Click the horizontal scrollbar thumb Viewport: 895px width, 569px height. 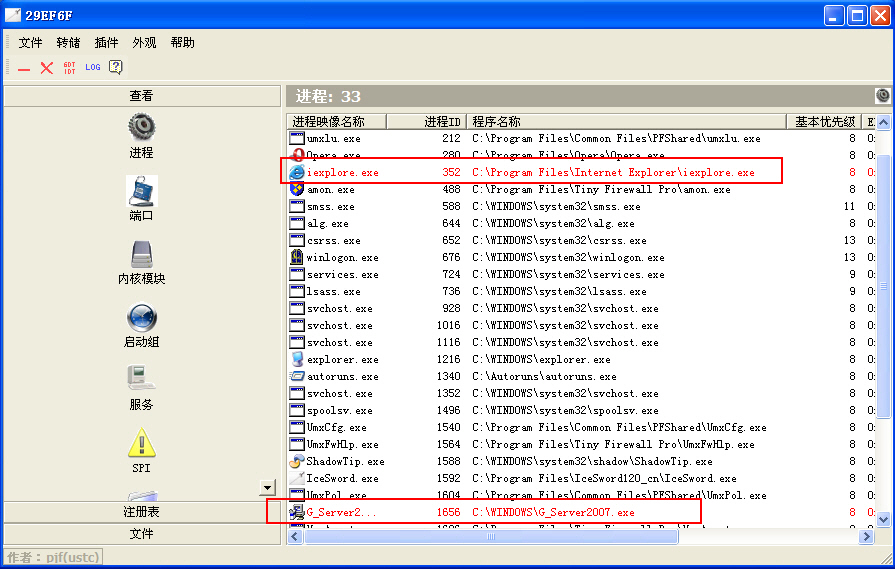click(x=491, y=536)
